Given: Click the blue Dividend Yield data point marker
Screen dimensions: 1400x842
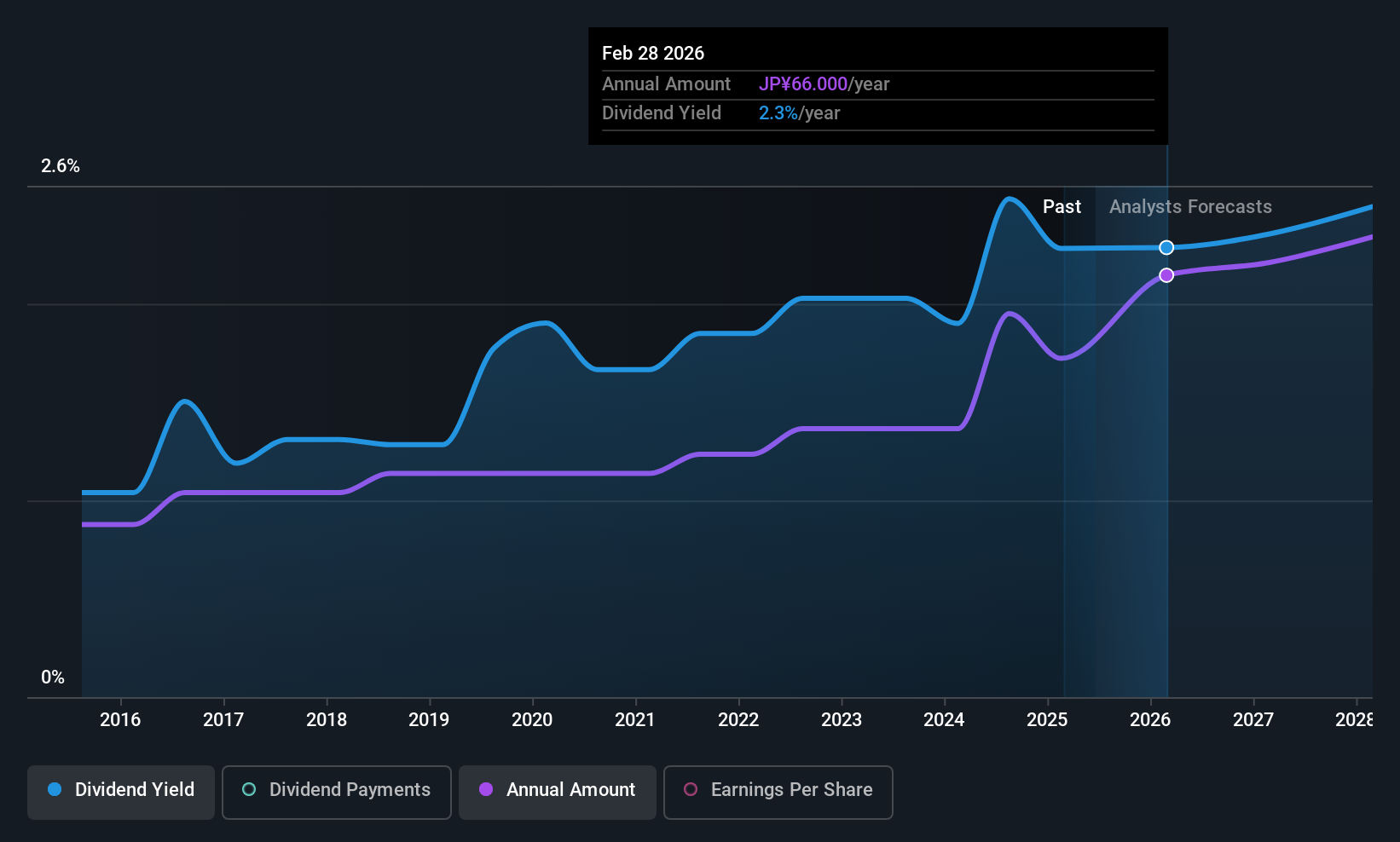Looking at the screenshot, I should tap(1166, 247).
